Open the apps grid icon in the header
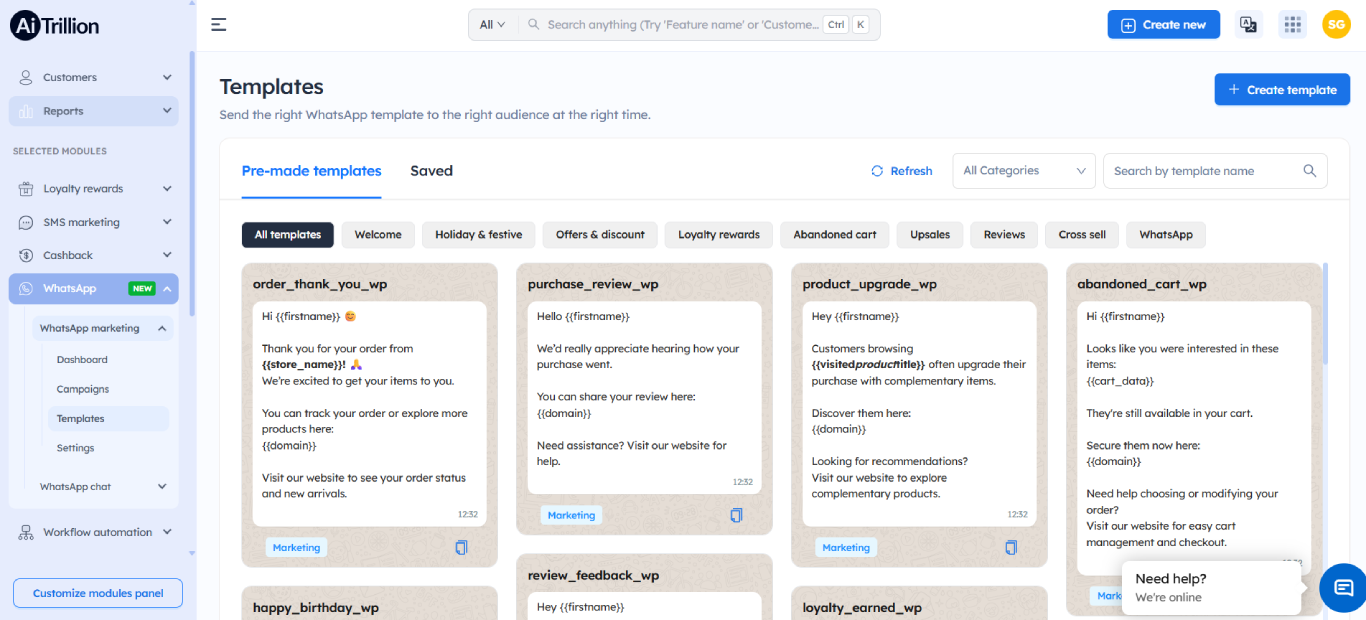 pos(1292,23)
